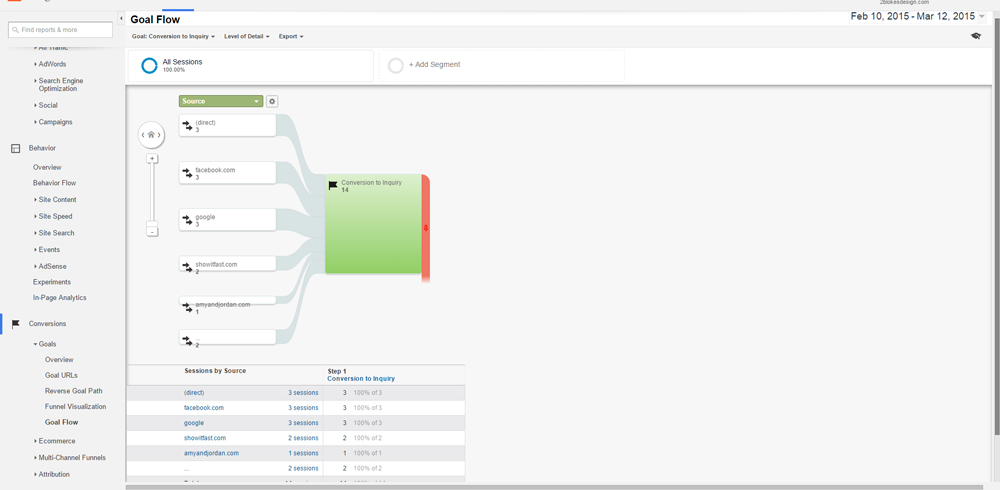Image resolution: width=1000 pixels, height=490 pixels.
Task: Click the zoom out minus button
Action: [x=152, y=232]
